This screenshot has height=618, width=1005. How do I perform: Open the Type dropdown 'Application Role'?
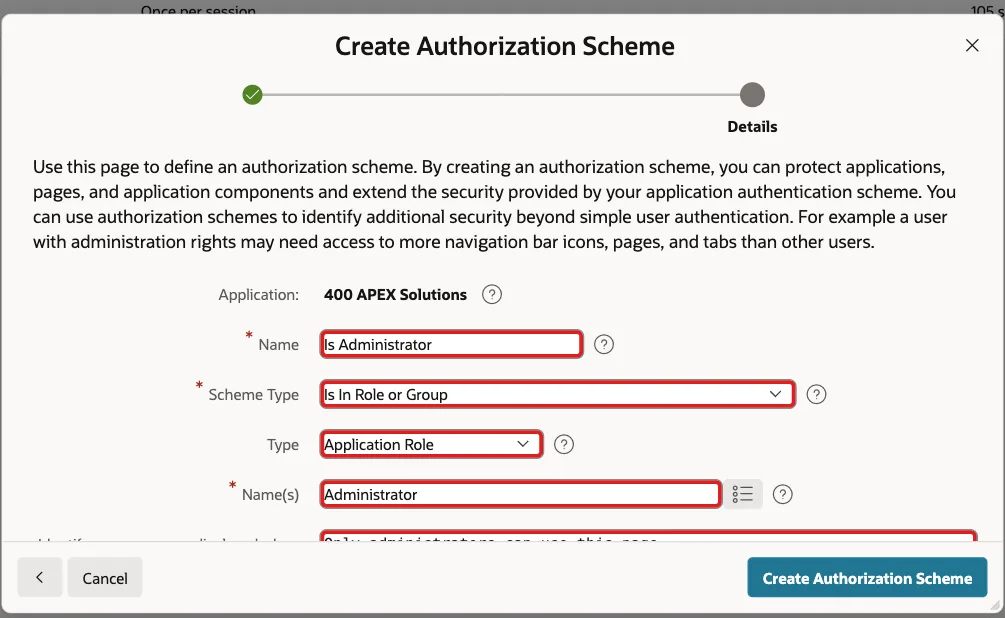coord(431,444)
